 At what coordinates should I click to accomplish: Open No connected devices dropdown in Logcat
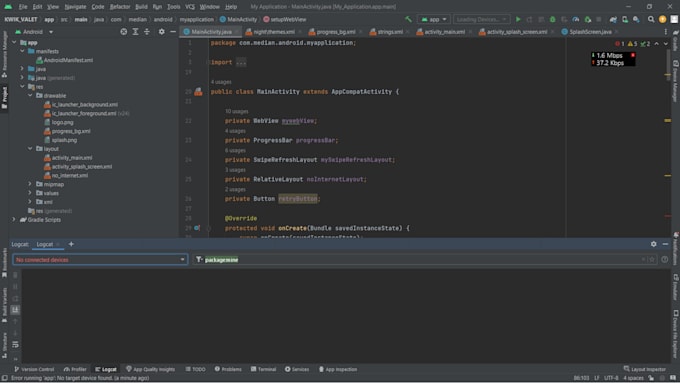click(x=100, y=259)
